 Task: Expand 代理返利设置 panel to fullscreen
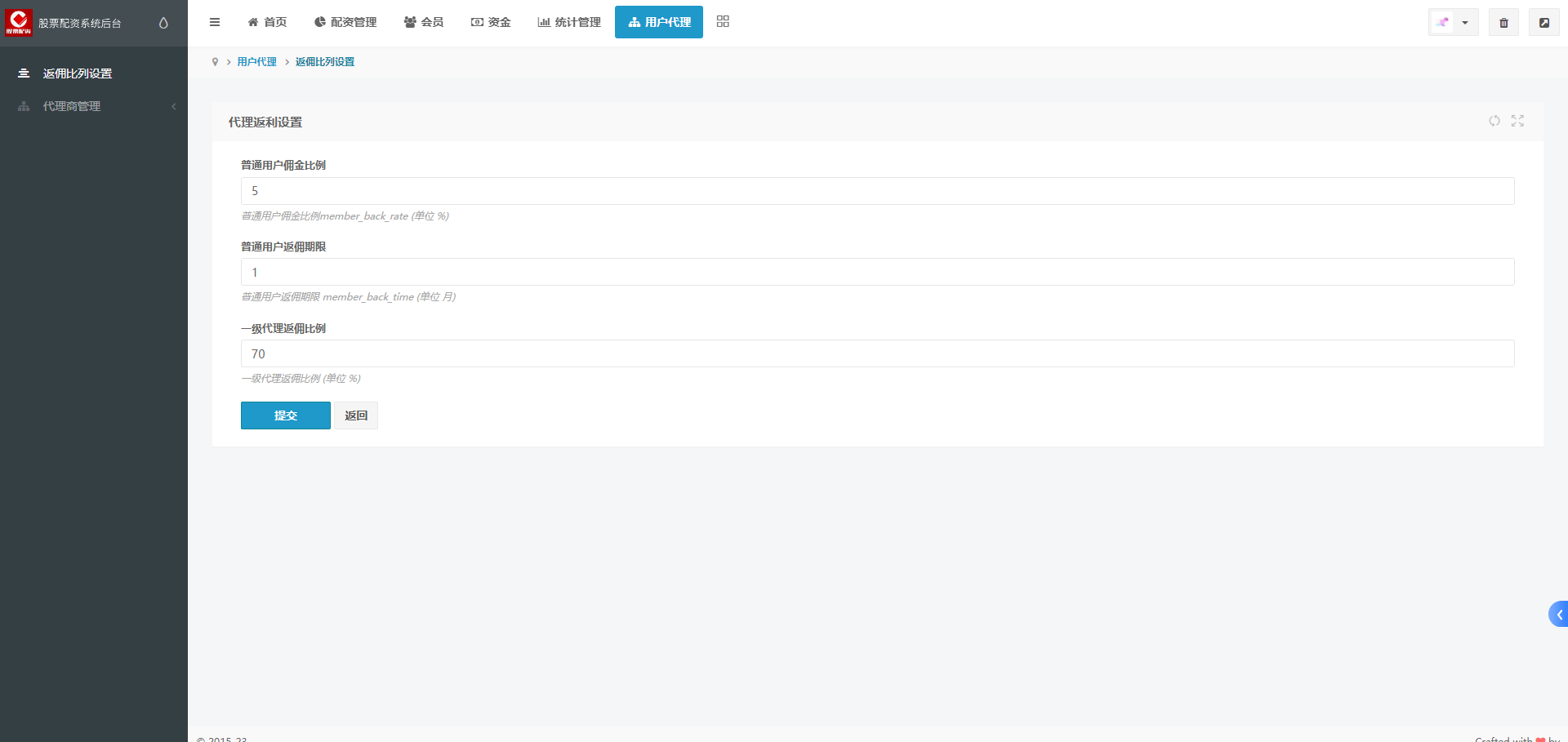tap(1517, 121)
